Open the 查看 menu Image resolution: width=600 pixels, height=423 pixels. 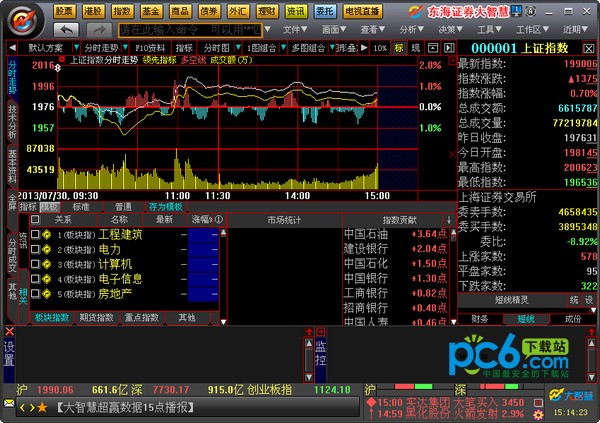pos(373,29)
